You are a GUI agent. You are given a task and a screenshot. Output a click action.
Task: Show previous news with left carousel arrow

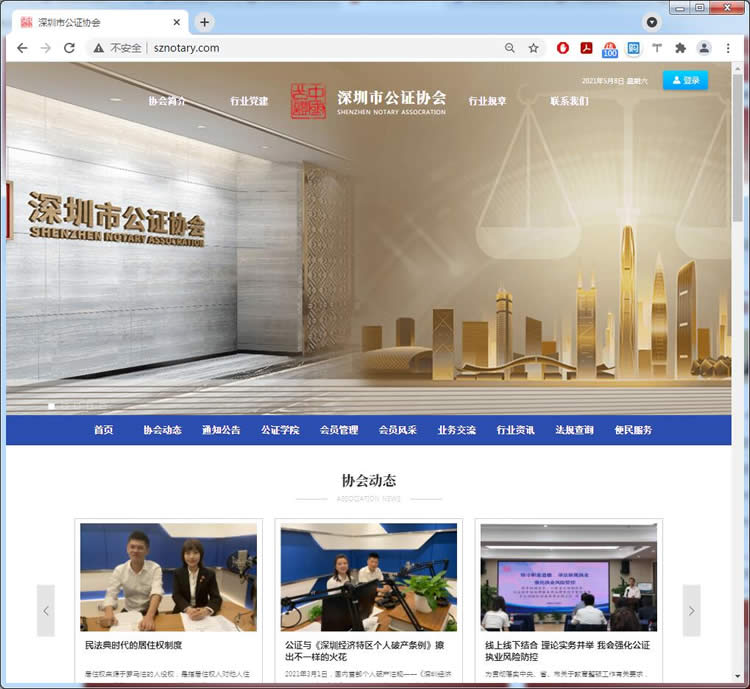click(46, 611)
